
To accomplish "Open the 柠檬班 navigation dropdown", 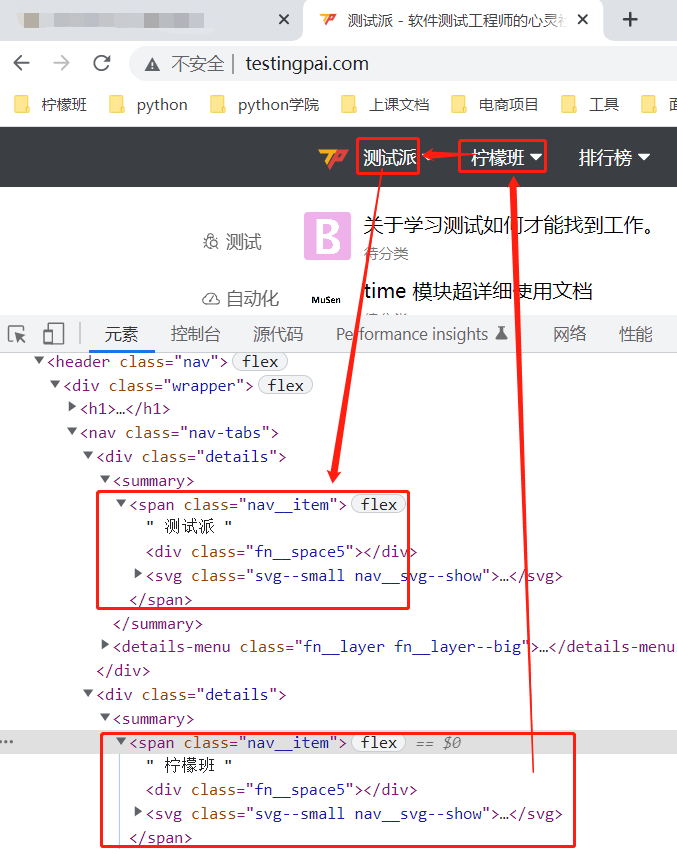I will point(506,158).
